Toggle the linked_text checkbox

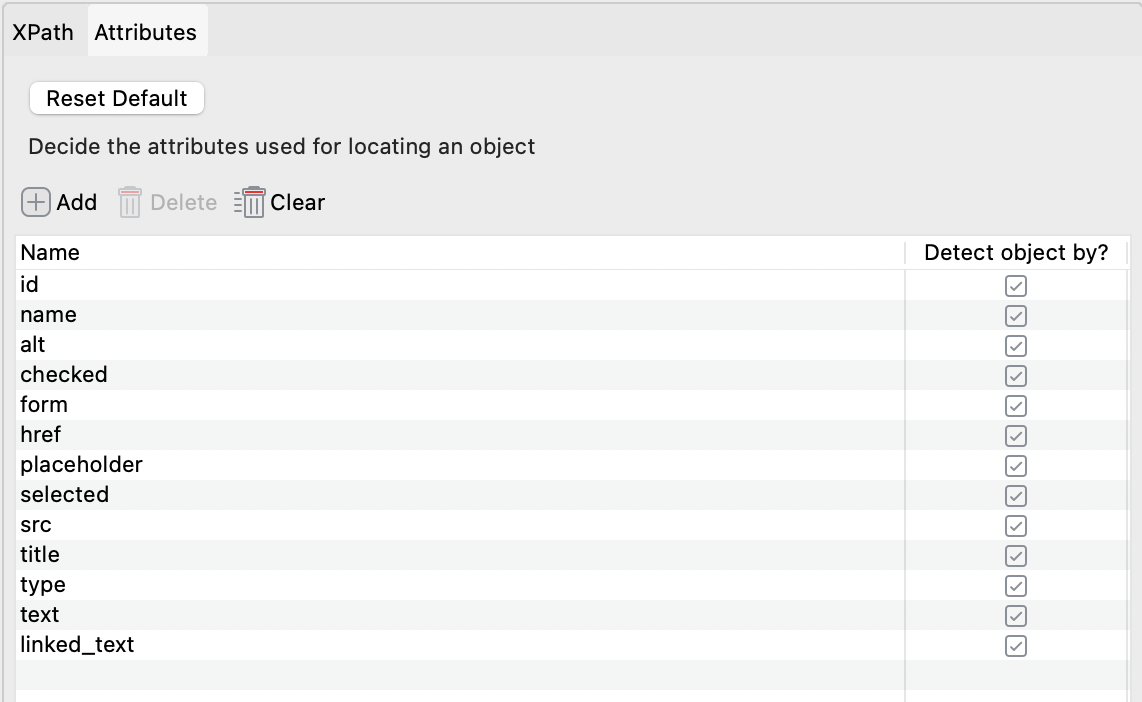pos(1016,646)
